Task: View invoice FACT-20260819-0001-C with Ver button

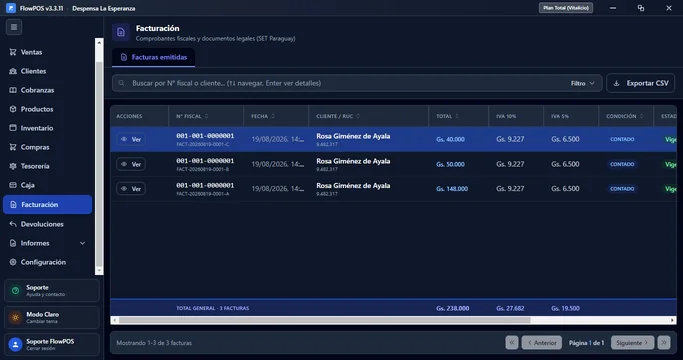Action: pos(131,139)
